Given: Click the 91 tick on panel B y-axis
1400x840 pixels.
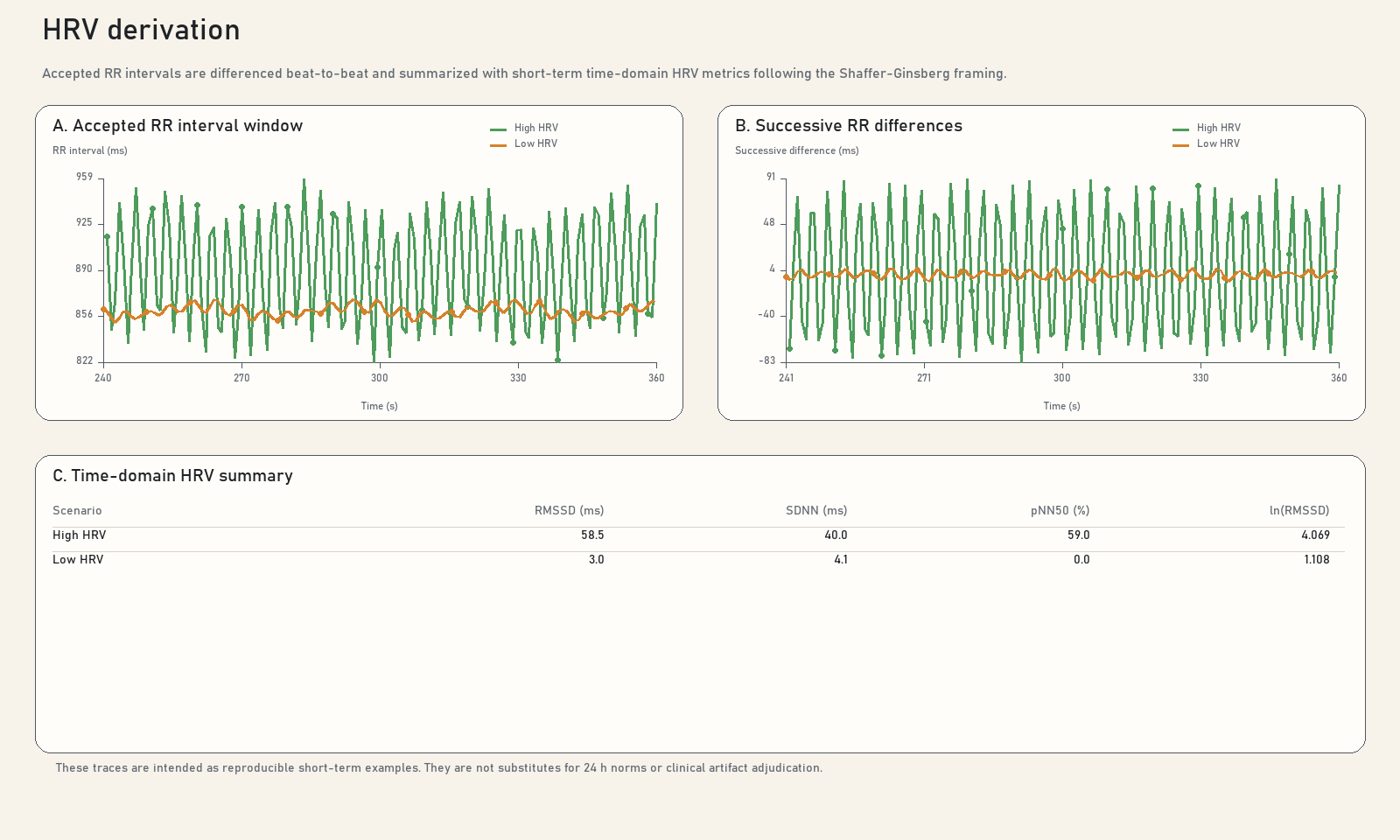Looking at the screenshot, I should [x=771, y=177].
